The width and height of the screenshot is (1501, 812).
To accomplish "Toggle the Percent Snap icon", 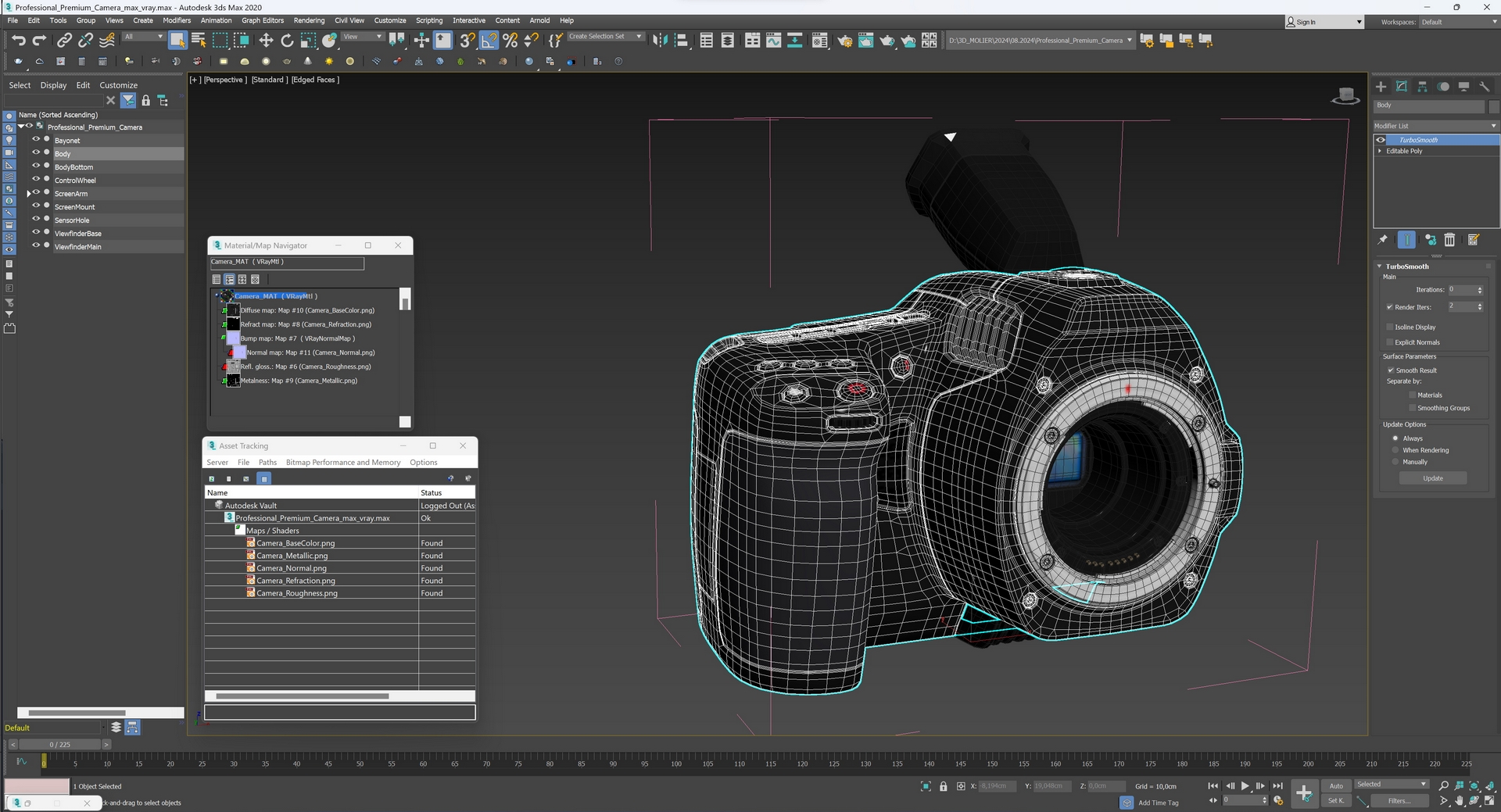I will [510, 40].
